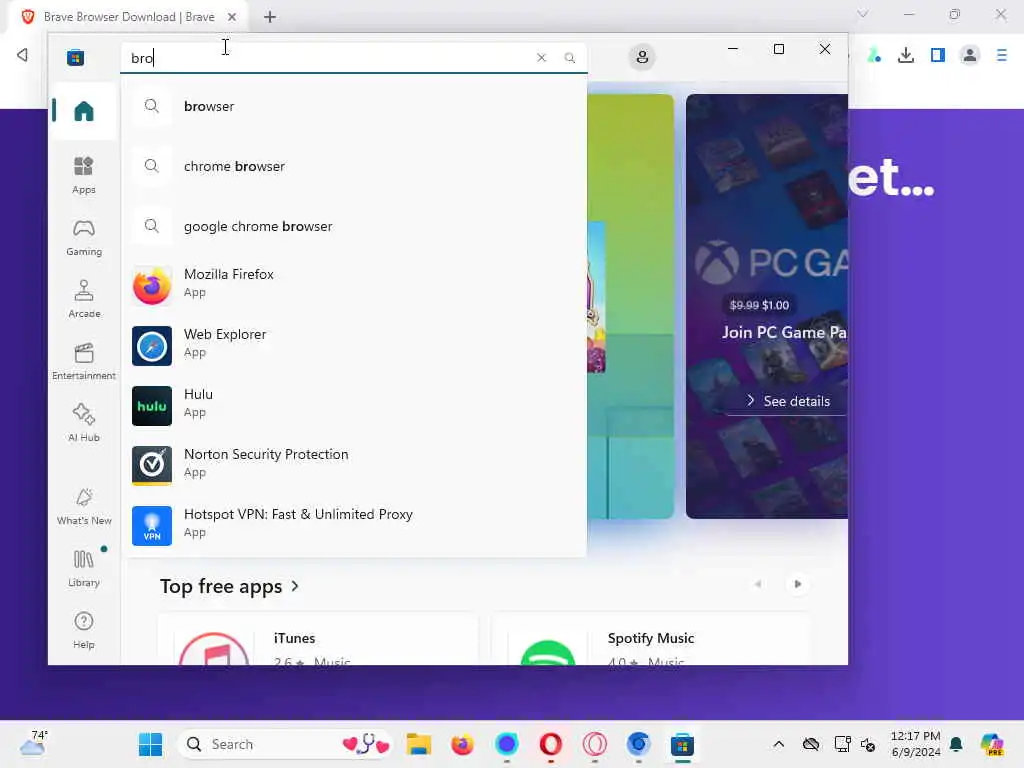
Task: Open AI Hub in sidebar
Action: [84, 423]
